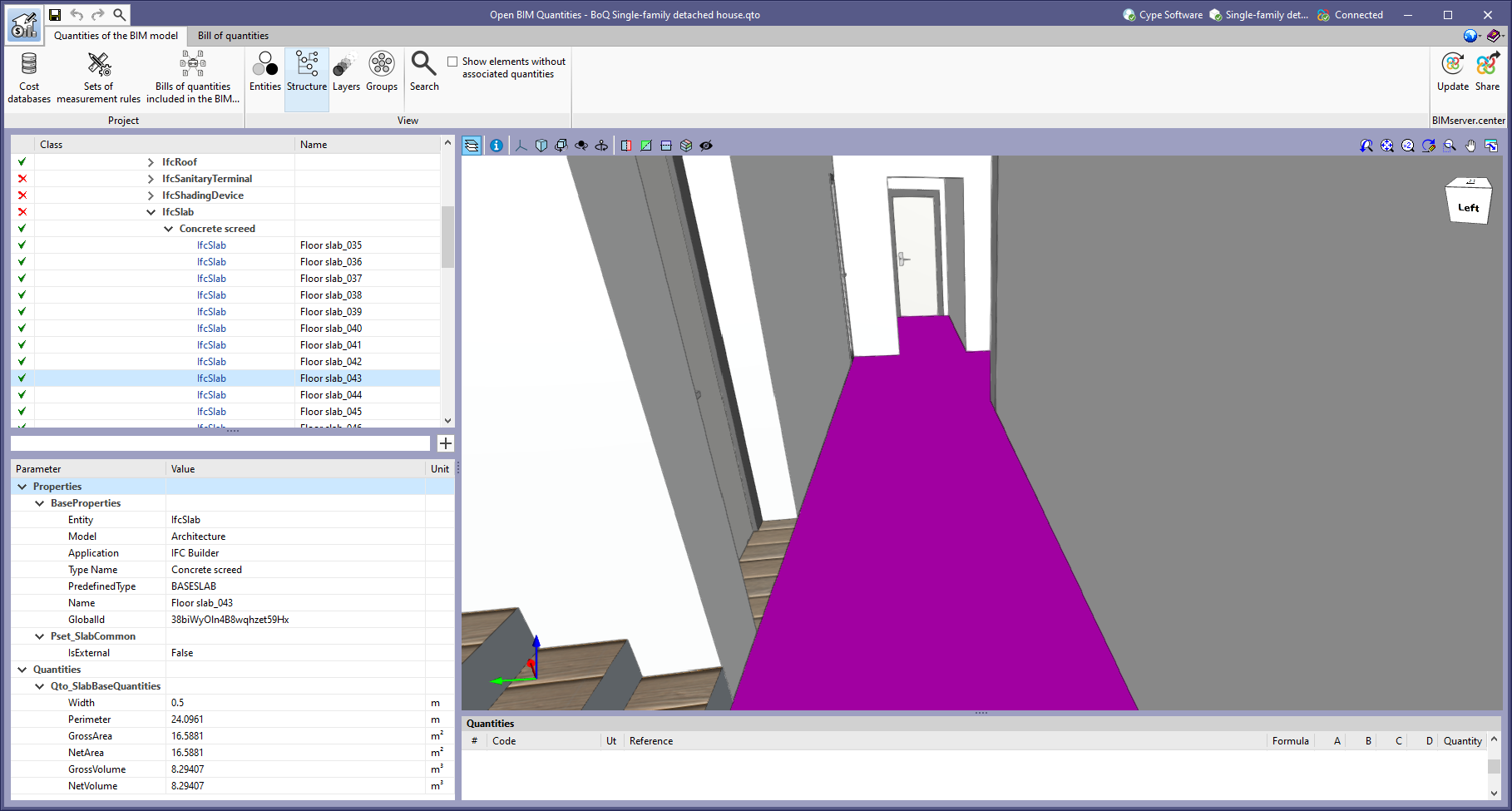Click the Share icon
The image size is (1512, 811).
click(x=1488, y=74)
